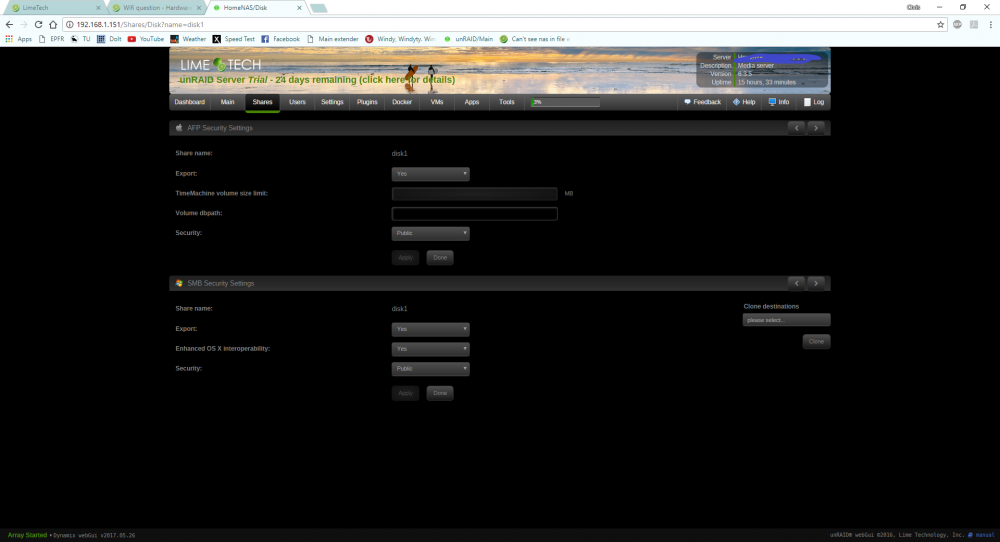The height and width of the screenshot is (542, 1000).
Task: Open the Clone destinations dropdown
Action: (x=786, y=319)
